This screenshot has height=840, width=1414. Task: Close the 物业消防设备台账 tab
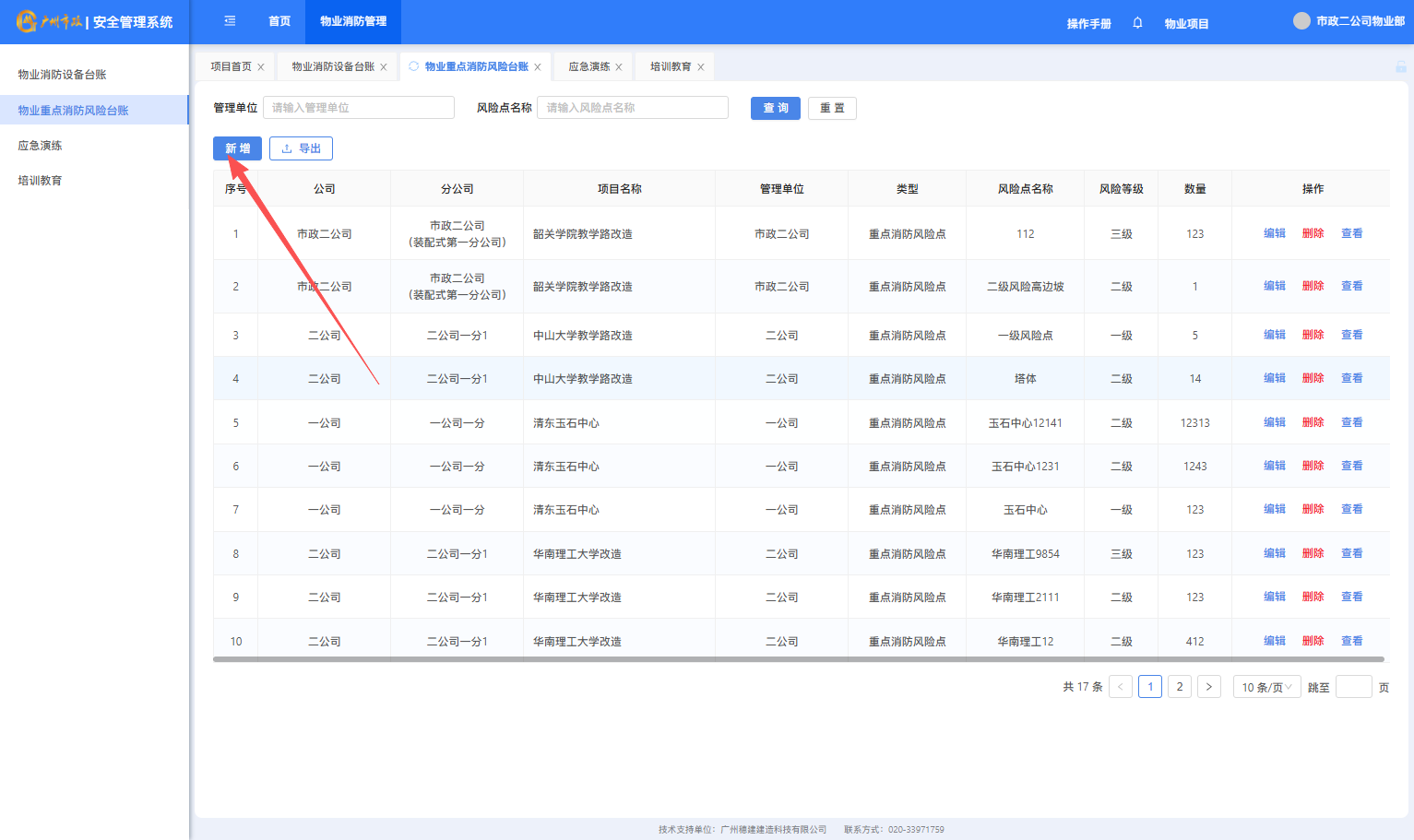pos(384,67)
